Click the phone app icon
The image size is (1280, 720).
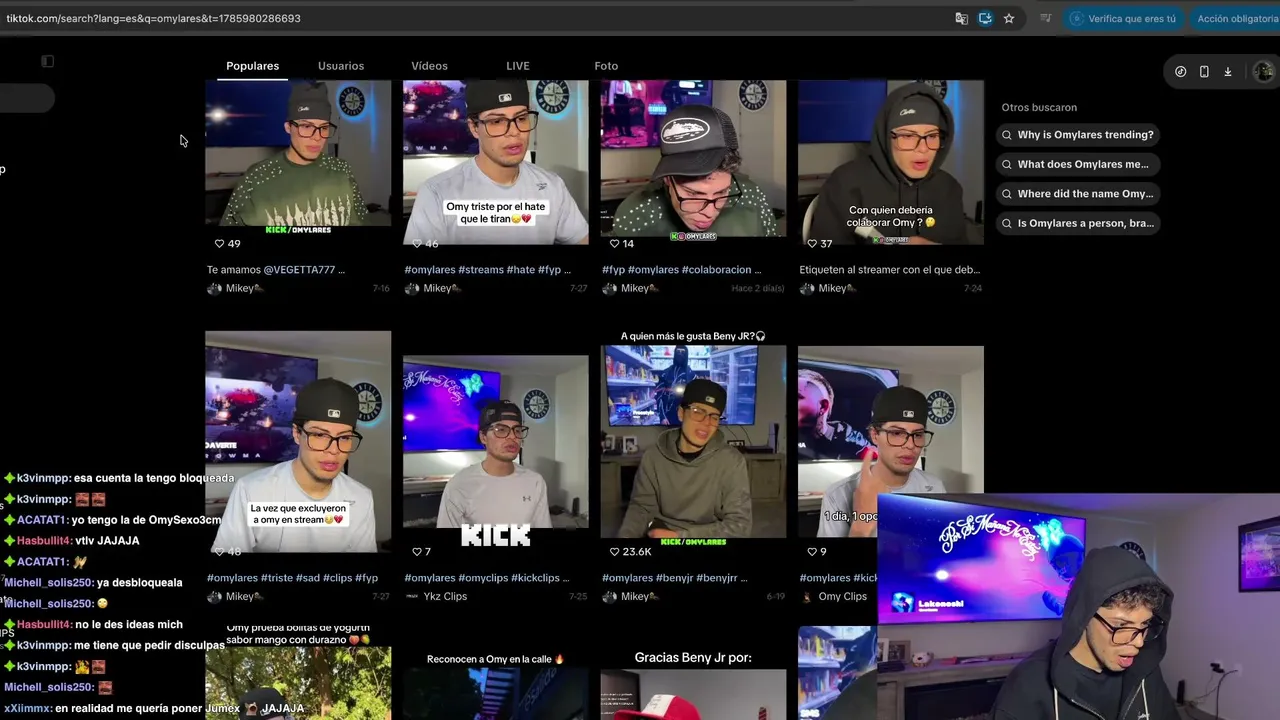click(x=1204, y=72)
